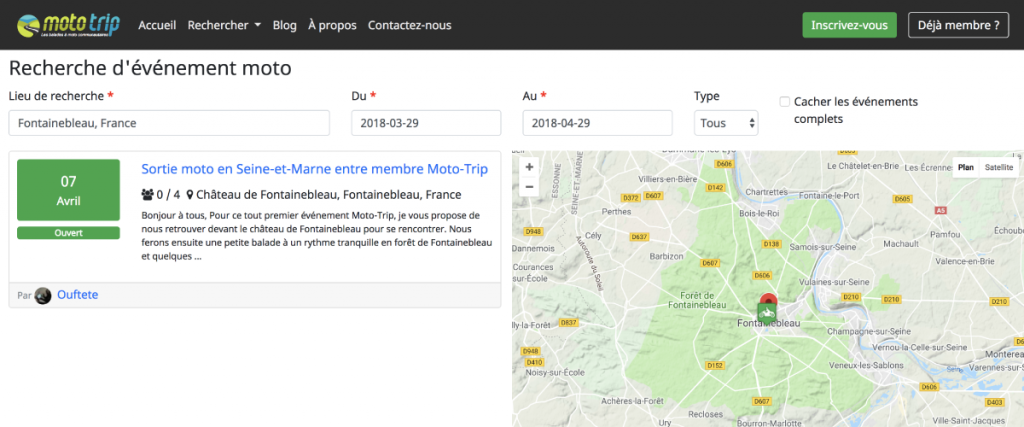Click the Moto Trip logo
1024x427 pixels.
pyautogui.click(x=68, y=25)
